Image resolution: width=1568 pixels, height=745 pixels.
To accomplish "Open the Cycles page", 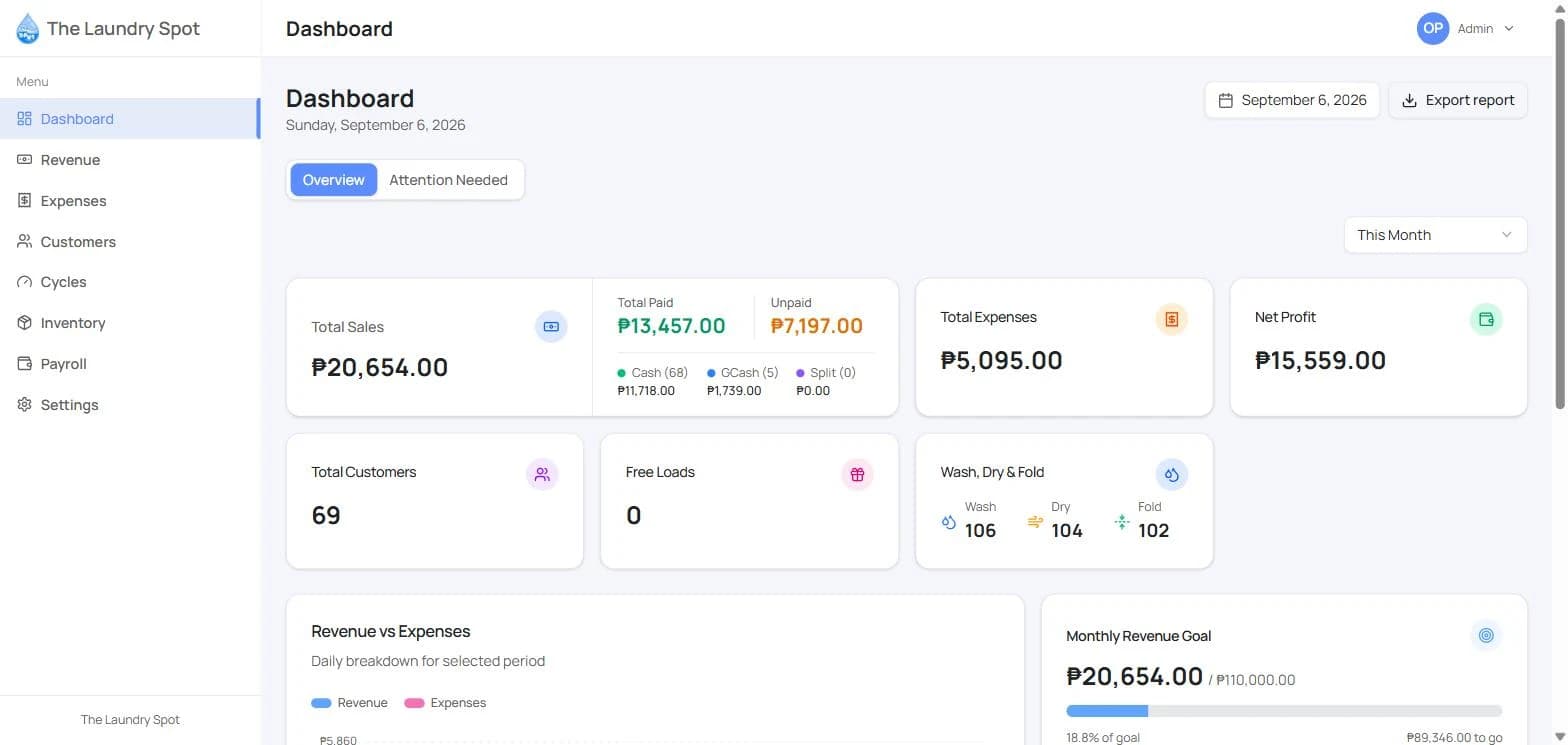I will coord(129,282).
